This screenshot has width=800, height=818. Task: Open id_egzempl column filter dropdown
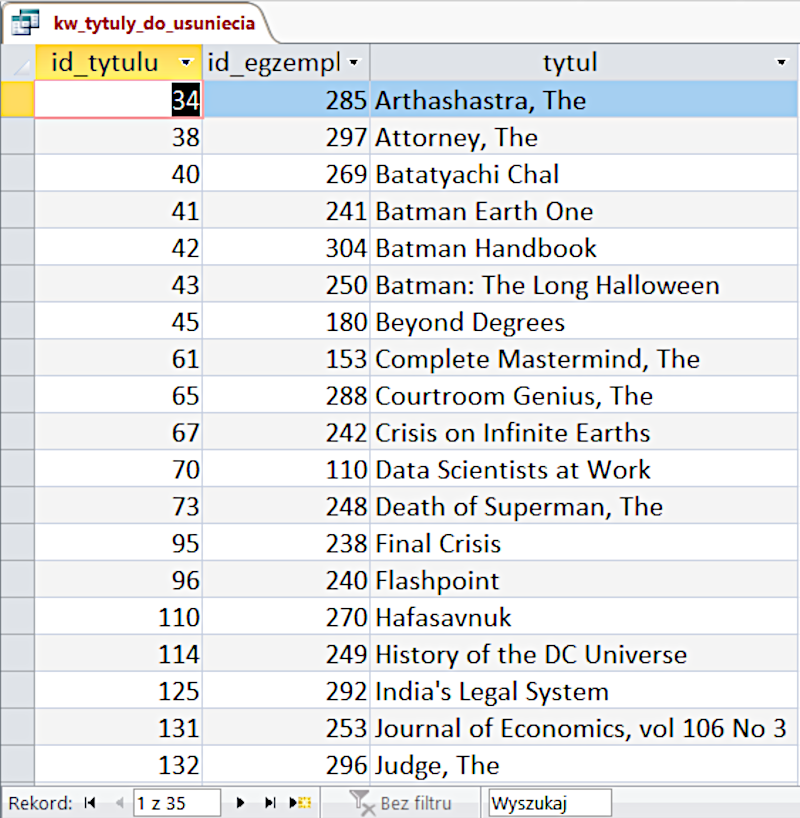point(354,63)
